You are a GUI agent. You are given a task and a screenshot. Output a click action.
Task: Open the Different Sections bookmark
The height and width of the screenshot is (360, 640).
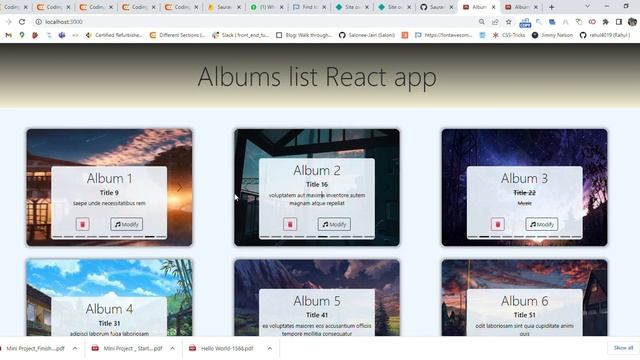[177, 35]
